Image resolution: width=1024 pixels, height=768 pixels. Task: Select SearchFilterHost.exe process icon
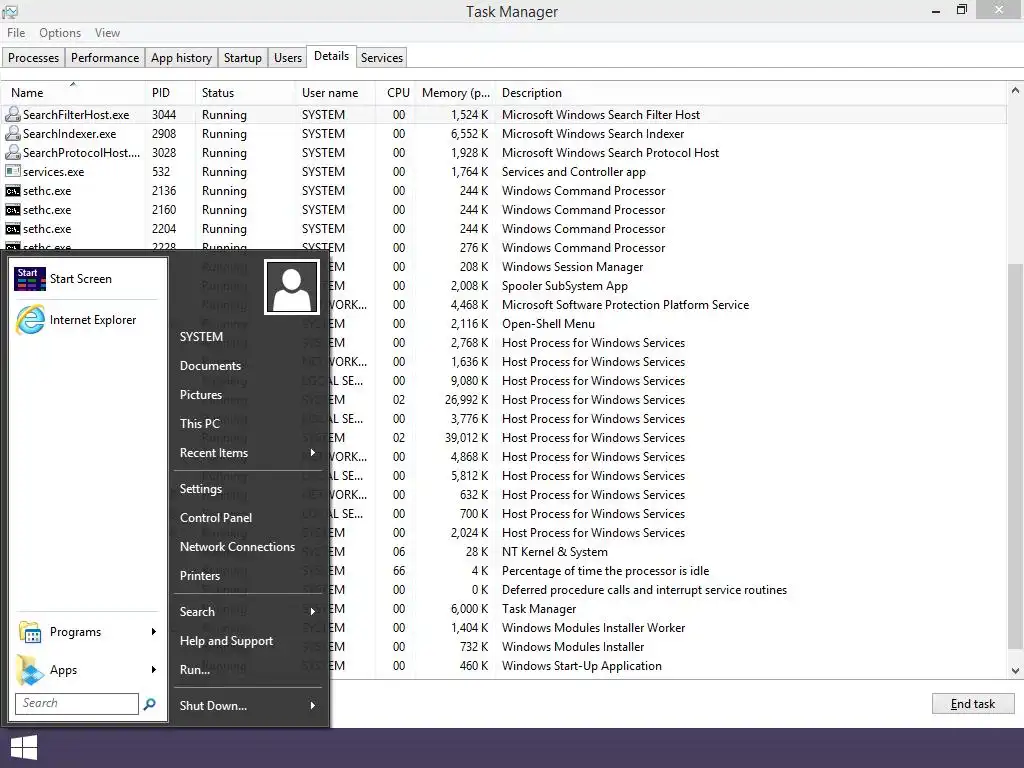12,114
